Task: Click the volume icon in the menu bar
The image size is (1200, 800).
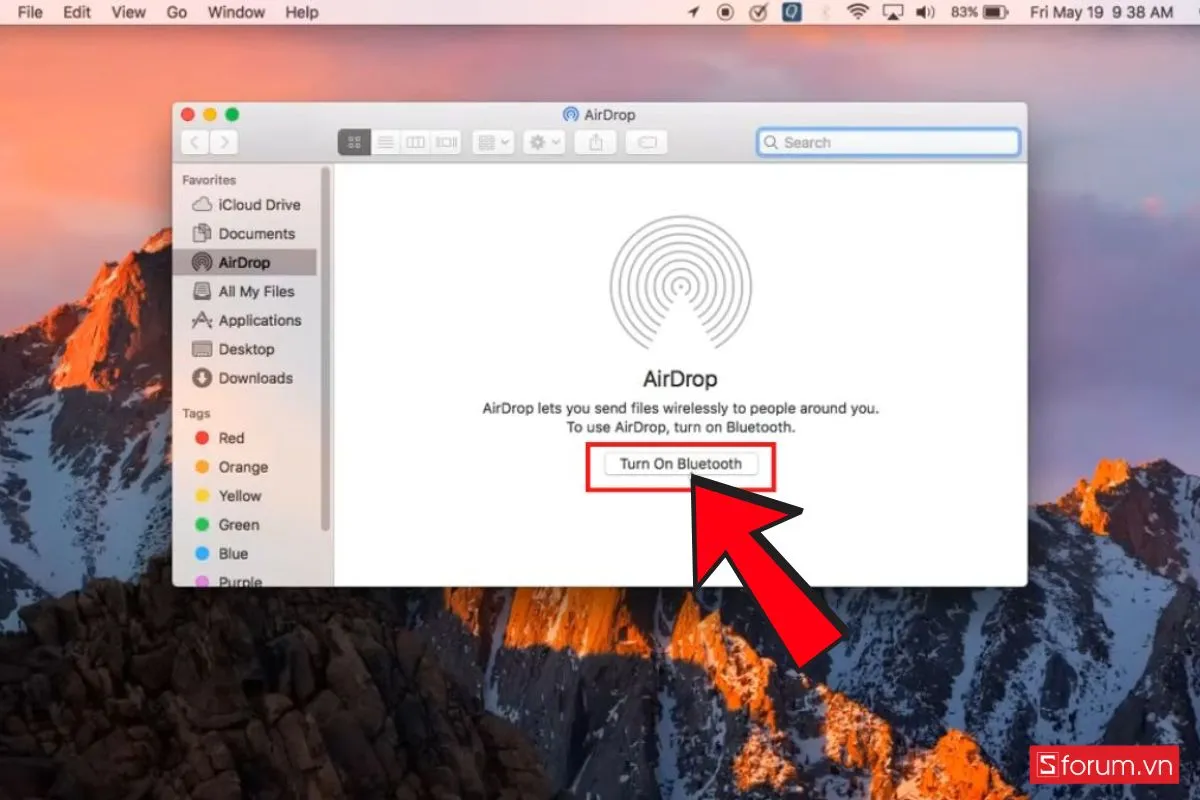Action: point(924,12)
